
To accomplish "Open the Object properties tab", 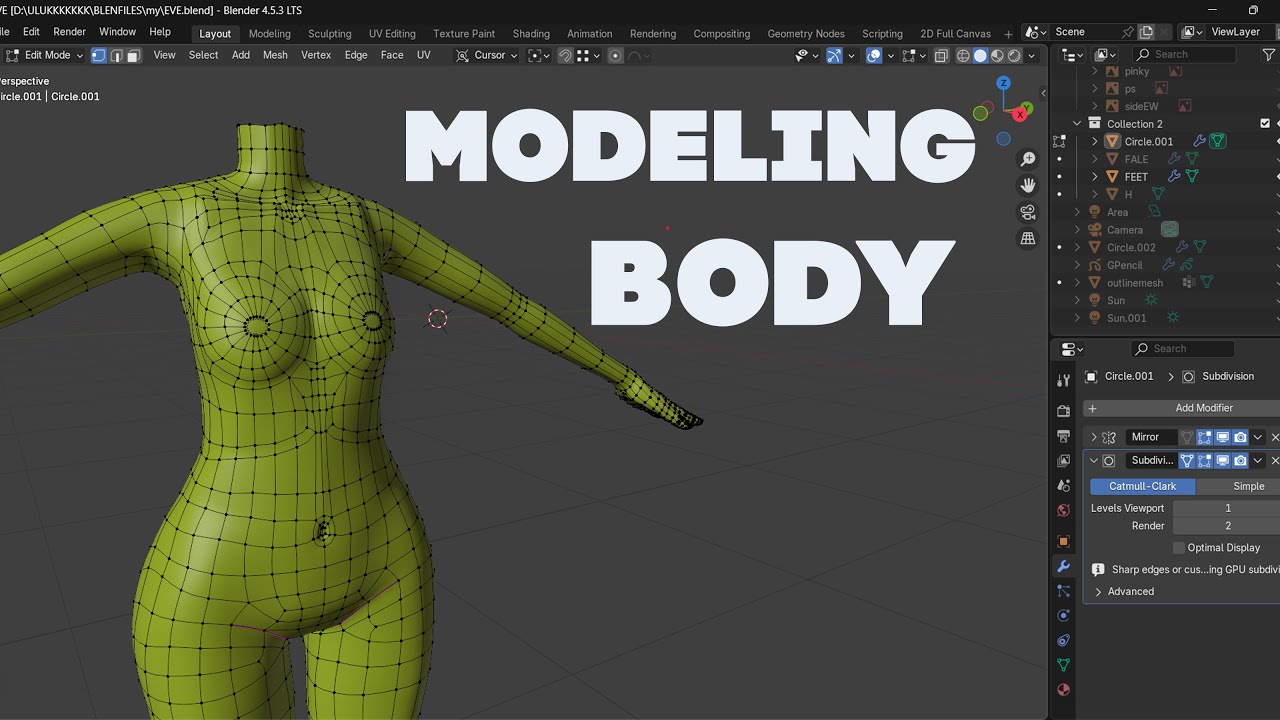I will click(x=1063, y=541).
